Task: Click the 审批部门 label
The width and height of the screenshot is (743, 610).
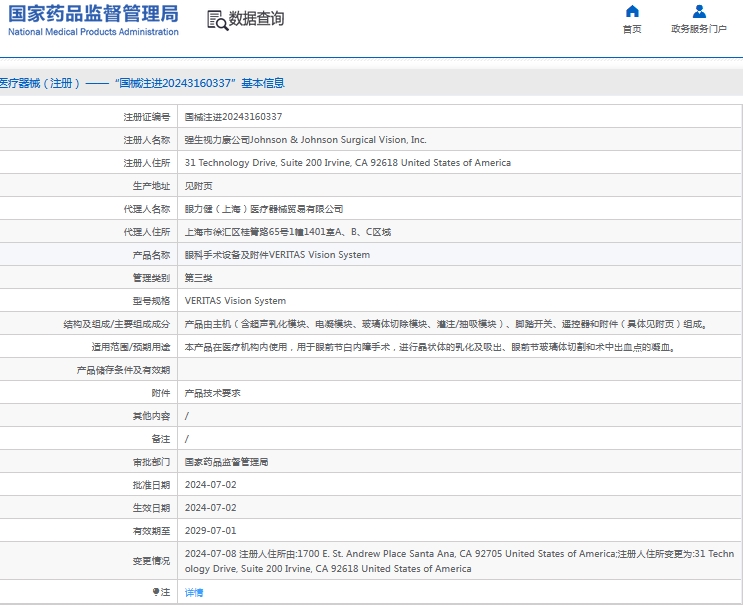Action: 151,462
